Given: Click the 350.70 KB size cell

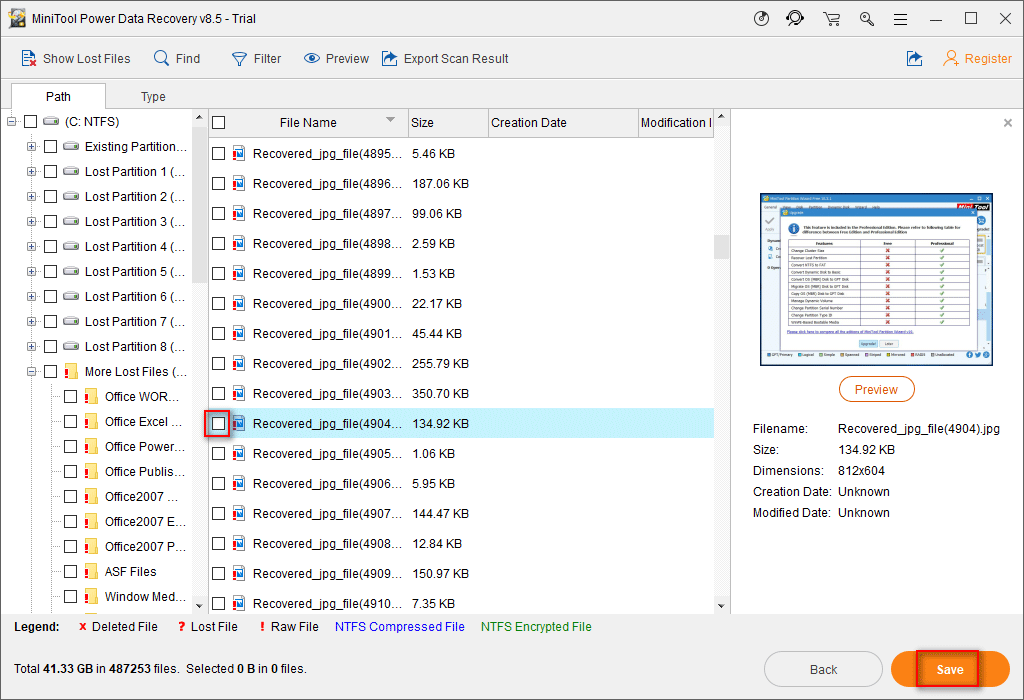Looking at the screenshot, I should [440, 394].
